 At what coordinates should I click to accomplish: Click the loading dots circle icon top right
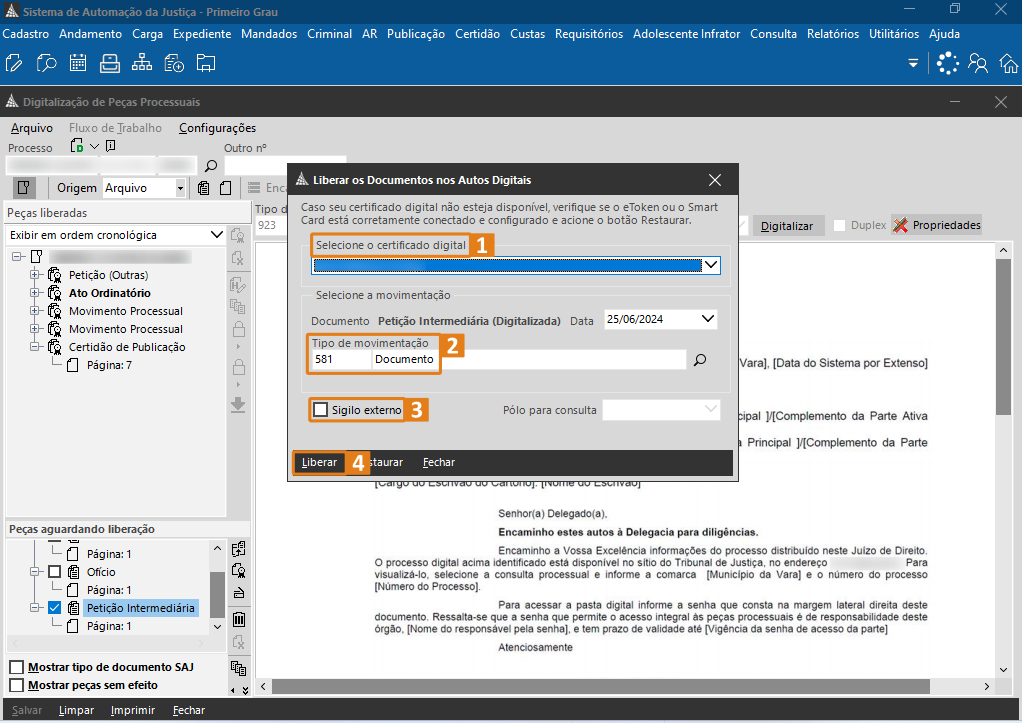[x=948, y=63]
